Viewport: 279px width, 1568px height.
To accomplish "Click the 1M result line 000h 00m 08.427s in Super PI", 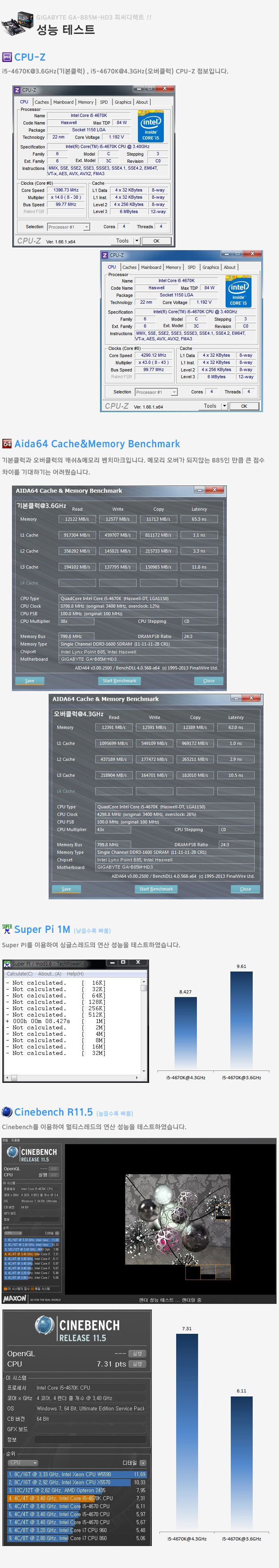I will (x=55, y=1021).
